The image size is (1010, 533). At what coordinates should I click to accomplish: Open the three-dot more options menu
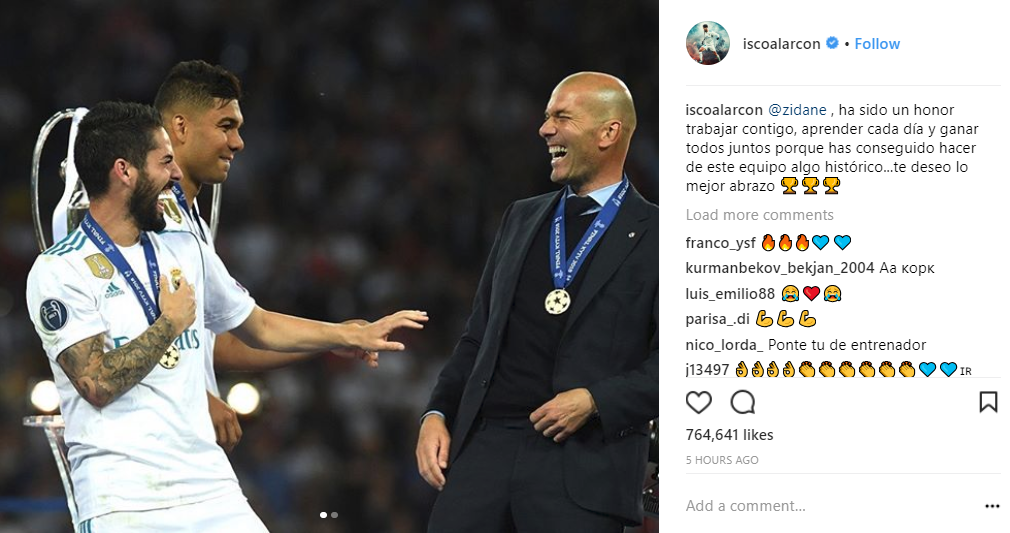[x=992, y=506]
